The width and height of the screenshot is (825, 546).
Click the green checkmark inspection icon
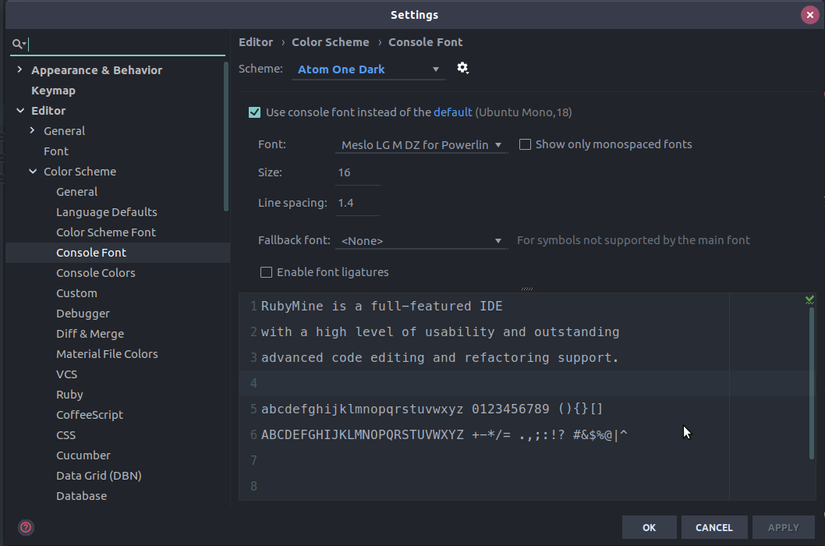[809, 300]
